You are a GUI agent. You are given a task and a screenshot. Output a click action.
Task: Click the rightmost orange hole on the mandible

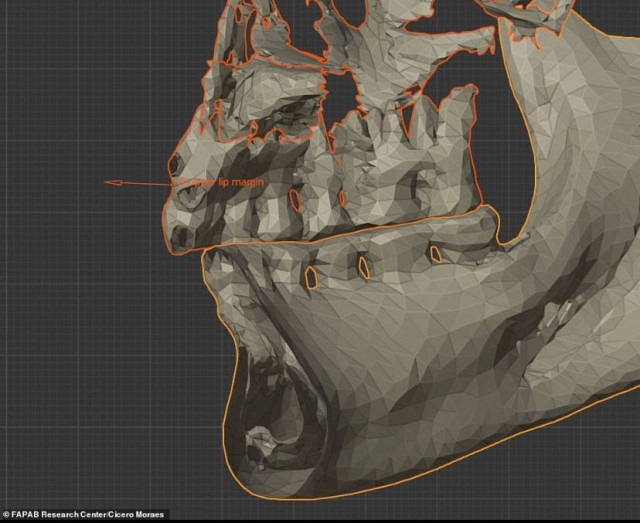tap(435, 255)
